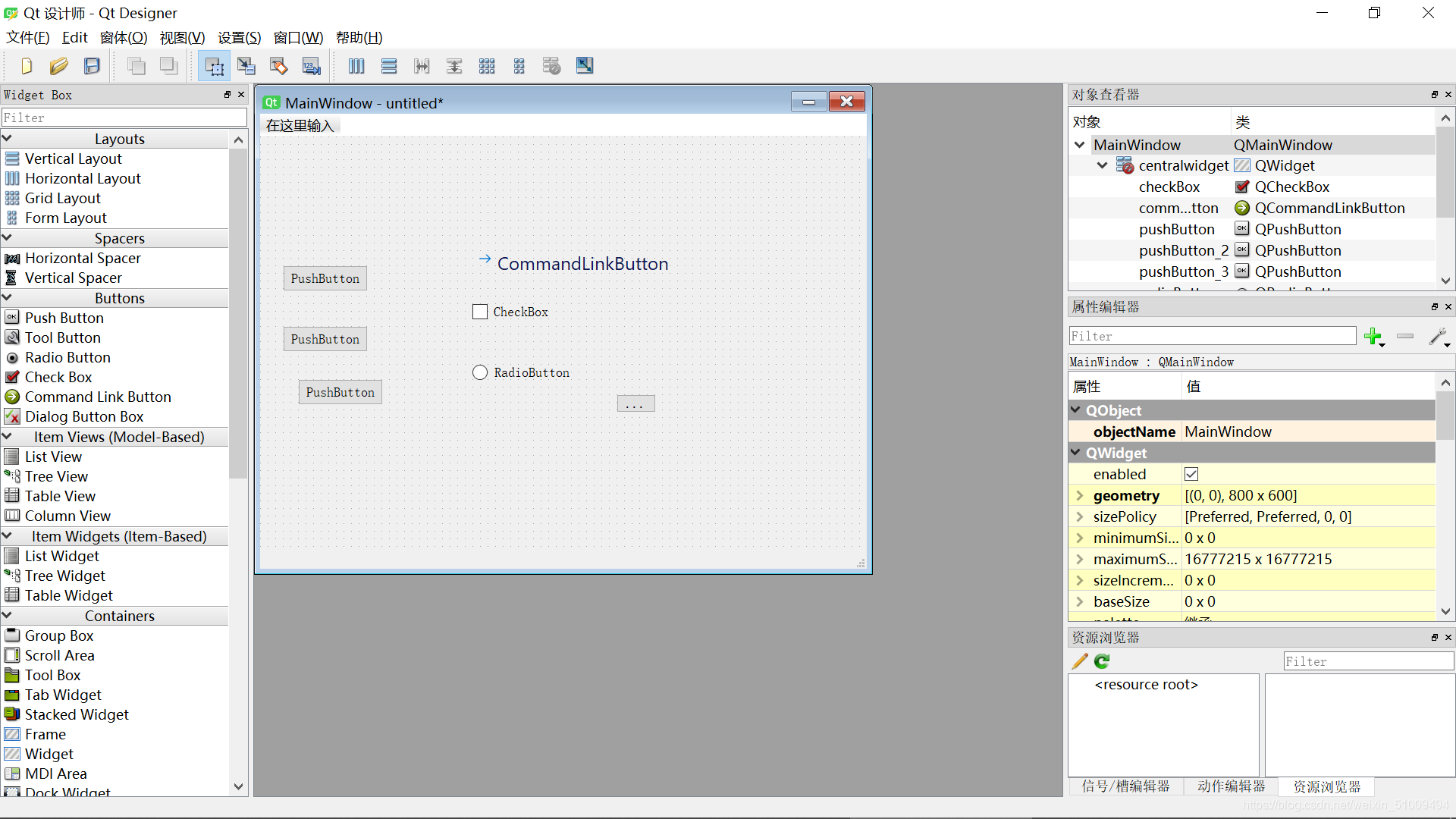1456x819 pixels.
Task: Select the RadioButton on the form
Action: 480,372
